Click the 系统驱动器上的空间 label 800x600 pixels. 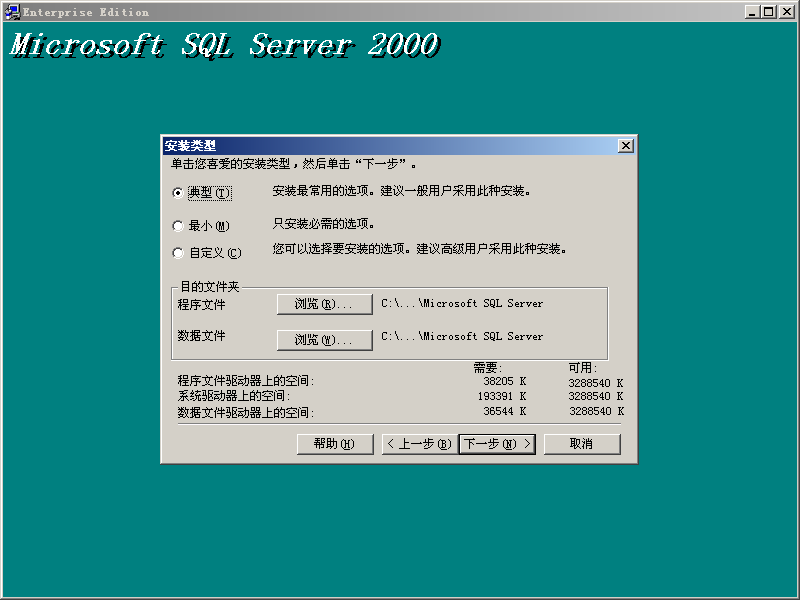click(x=234, y=396)
